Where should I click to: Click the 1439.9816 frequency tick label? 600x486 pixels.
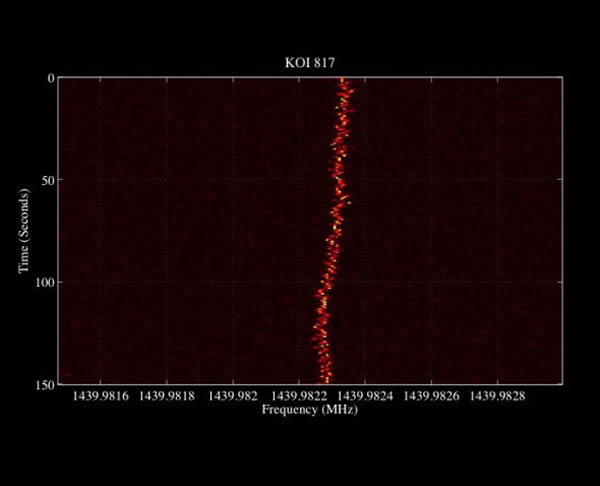click(x=101, y=397)
